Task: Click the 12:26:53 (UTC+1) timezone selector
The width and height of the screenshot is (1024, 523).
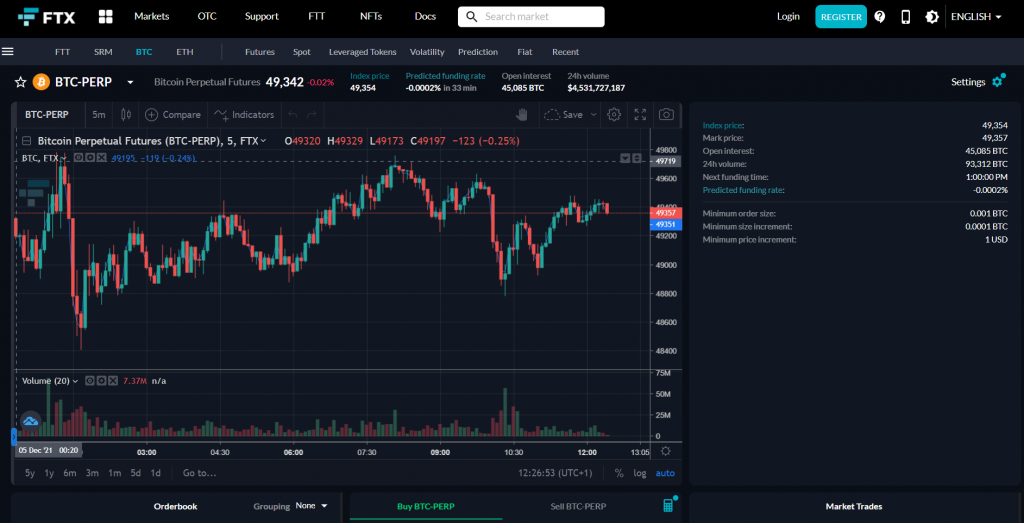Action: click(x=554, y=473)
